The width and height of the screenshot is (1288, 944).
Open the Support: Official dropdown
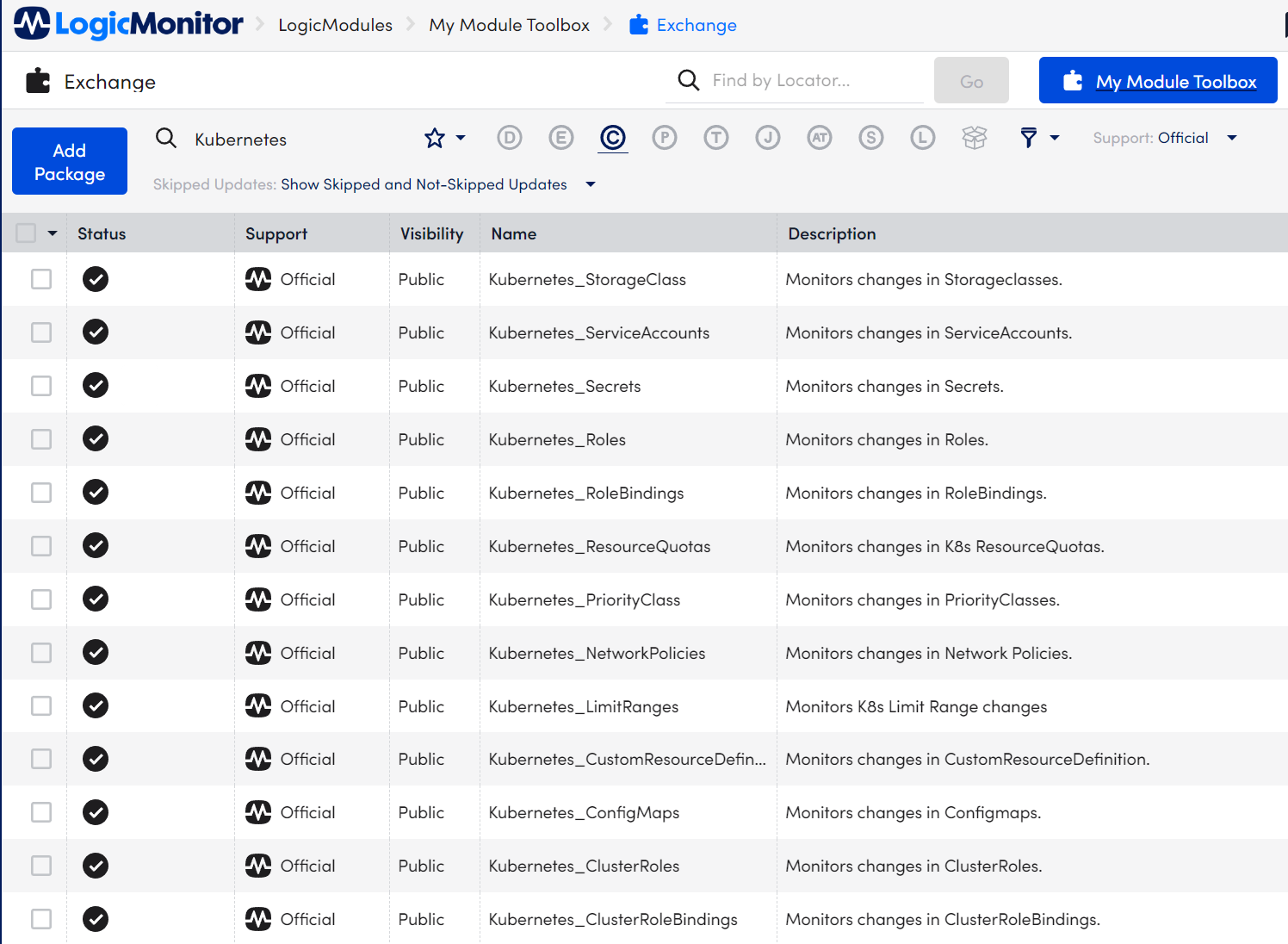point(1164,138)
